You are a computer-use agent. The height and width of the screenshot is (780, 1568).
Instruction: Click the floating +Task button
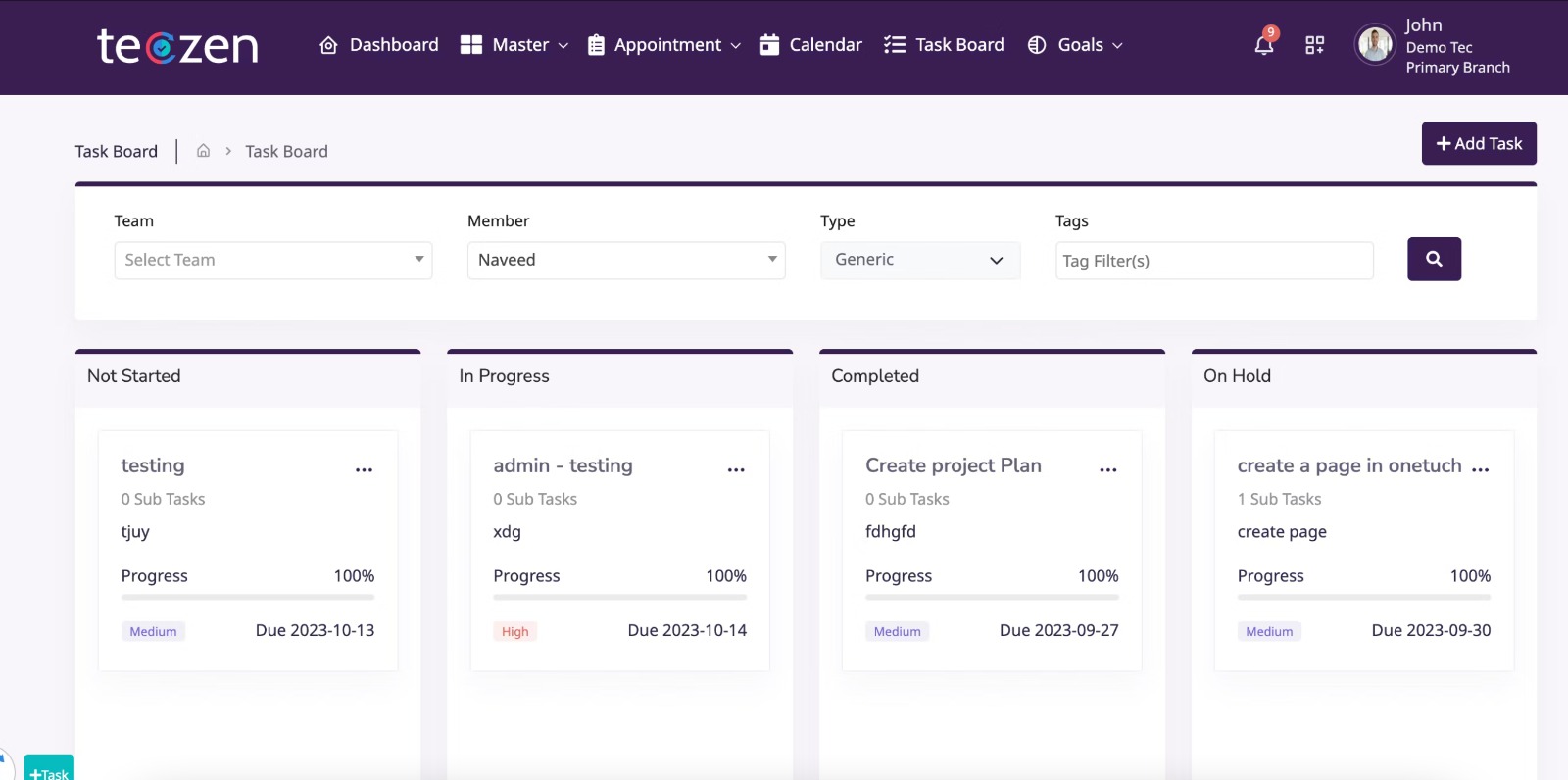pyautogui.click(x=49, y=771)
